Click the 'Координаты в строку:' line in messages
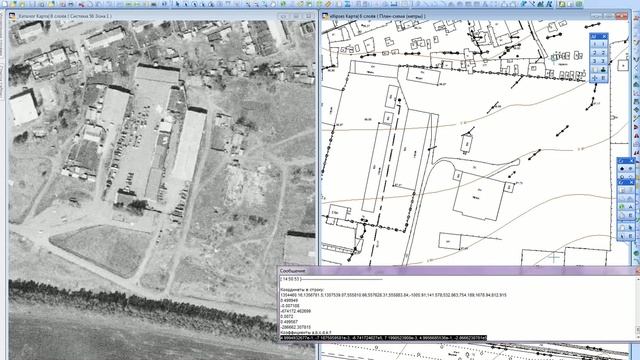This screenshot has height=360, width=640. 302,289
